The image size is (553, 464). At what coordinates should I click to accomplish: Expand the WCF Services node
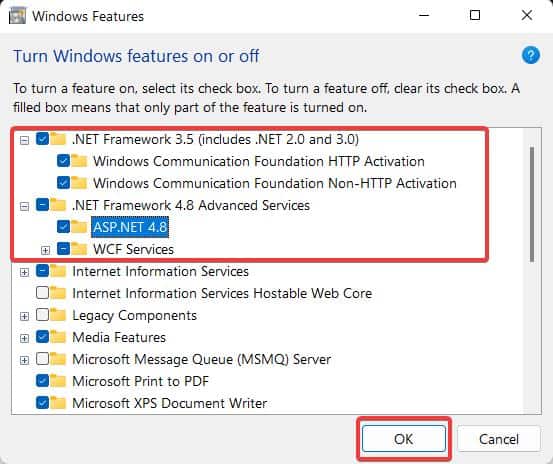pyautogui.click(x=45, y=250)
